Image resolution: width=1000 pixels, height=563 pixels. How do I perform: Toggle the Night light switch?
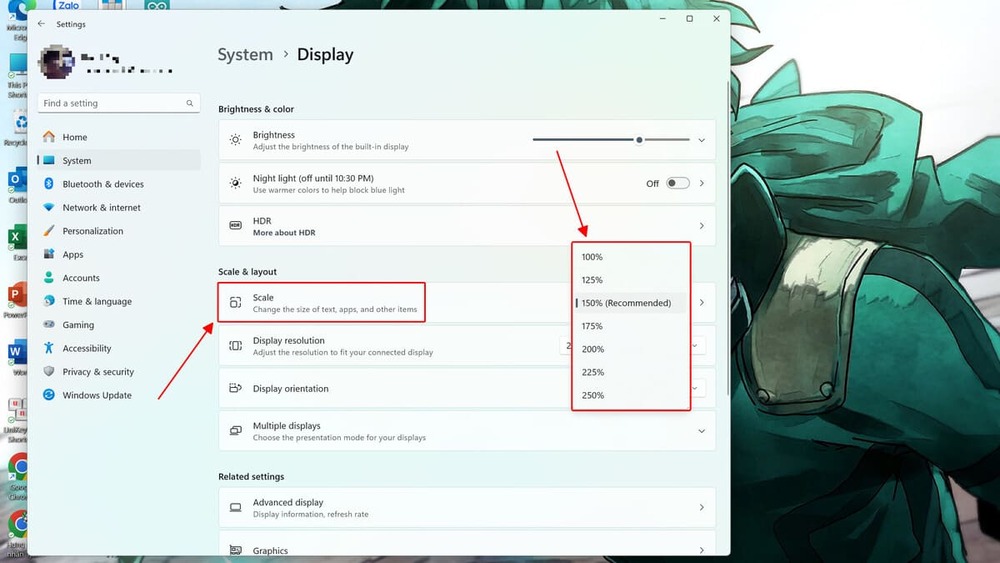pos(677,183)
